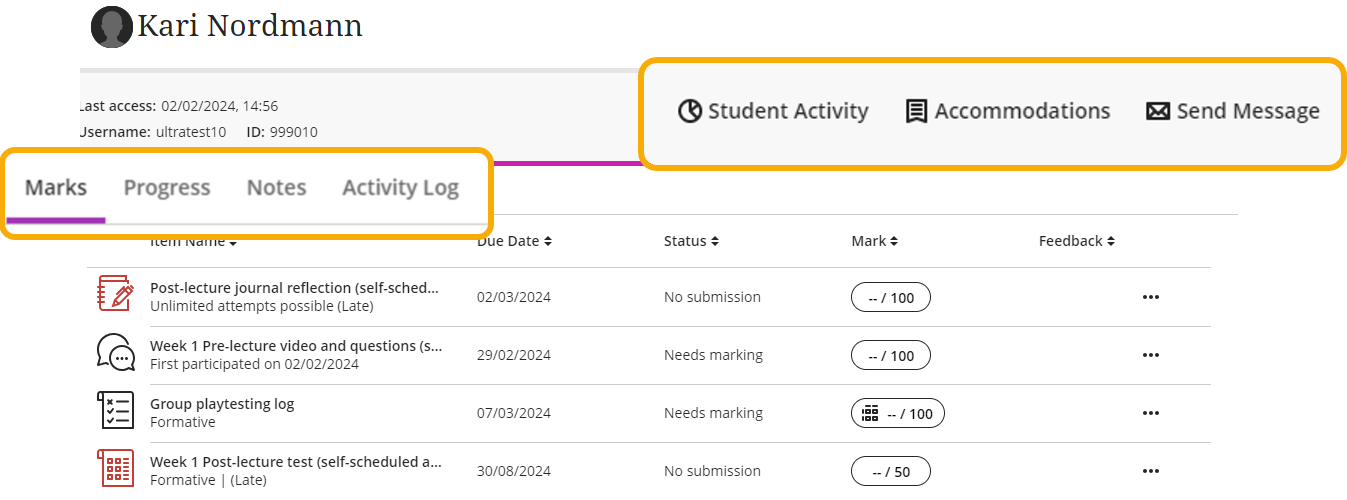Click No submission status of Post-lecture test

(712, 471)
